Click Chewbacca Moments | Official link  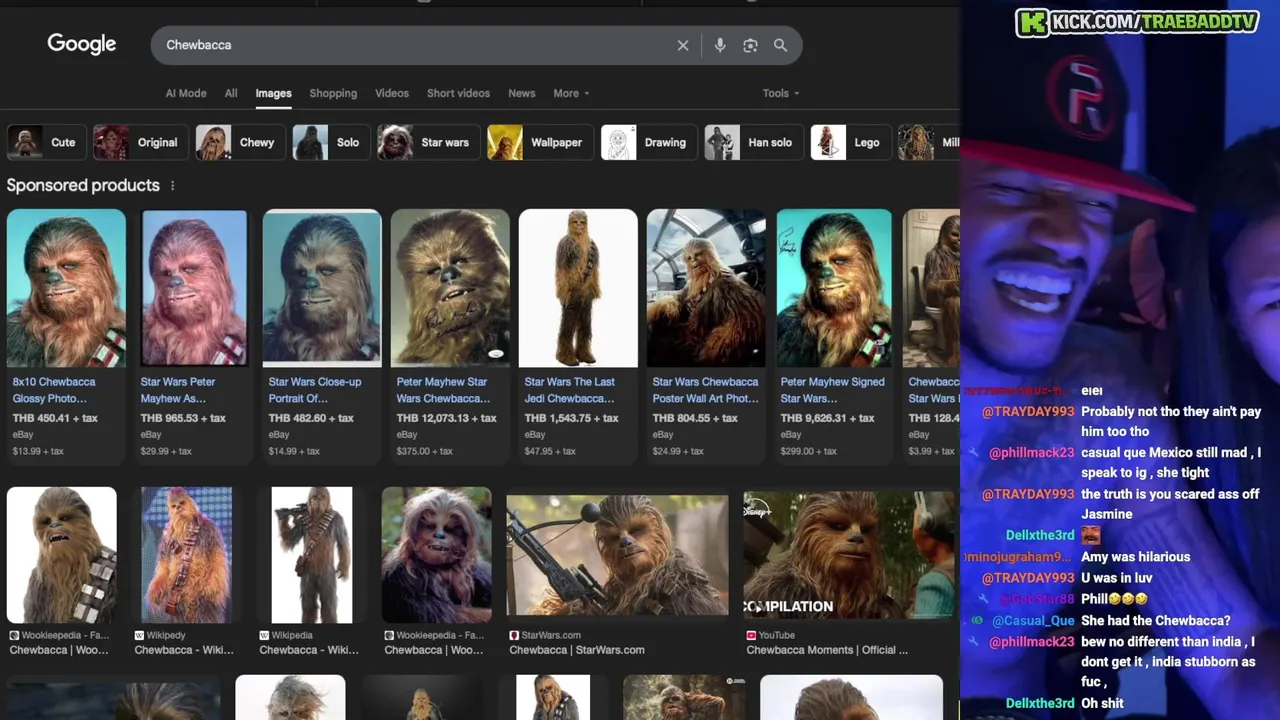coord(827,650)
